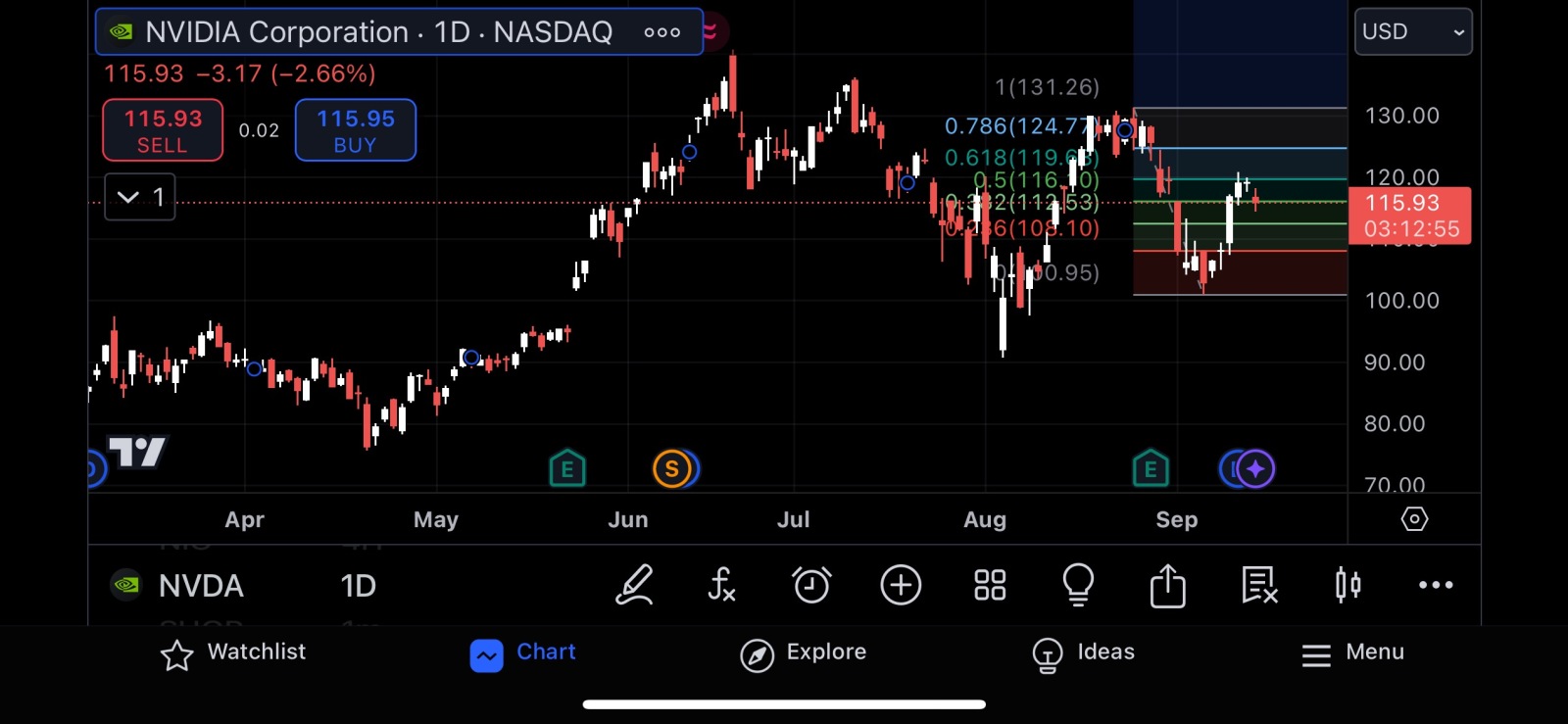Open the lightbulb ideas icon in toolbar
Viewport: 1568px width, 724px height.
coord(1078,585)
